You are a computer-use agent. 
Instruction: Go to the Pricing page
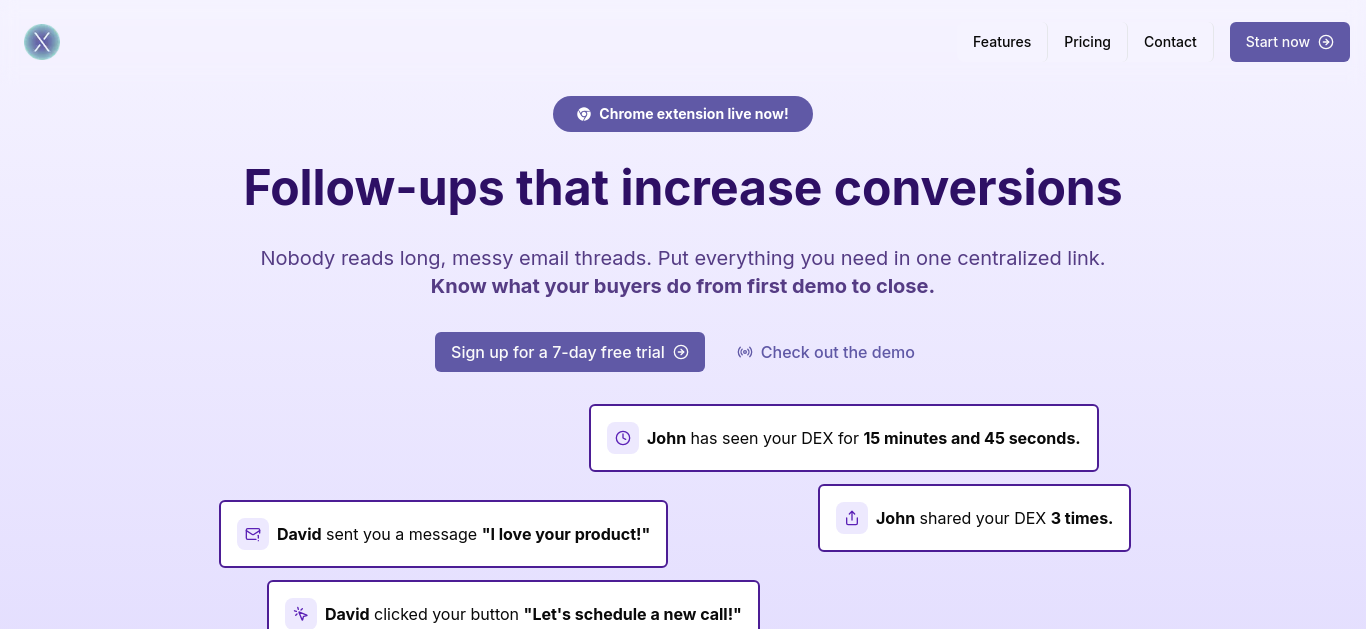click(x=1087, y=42)
